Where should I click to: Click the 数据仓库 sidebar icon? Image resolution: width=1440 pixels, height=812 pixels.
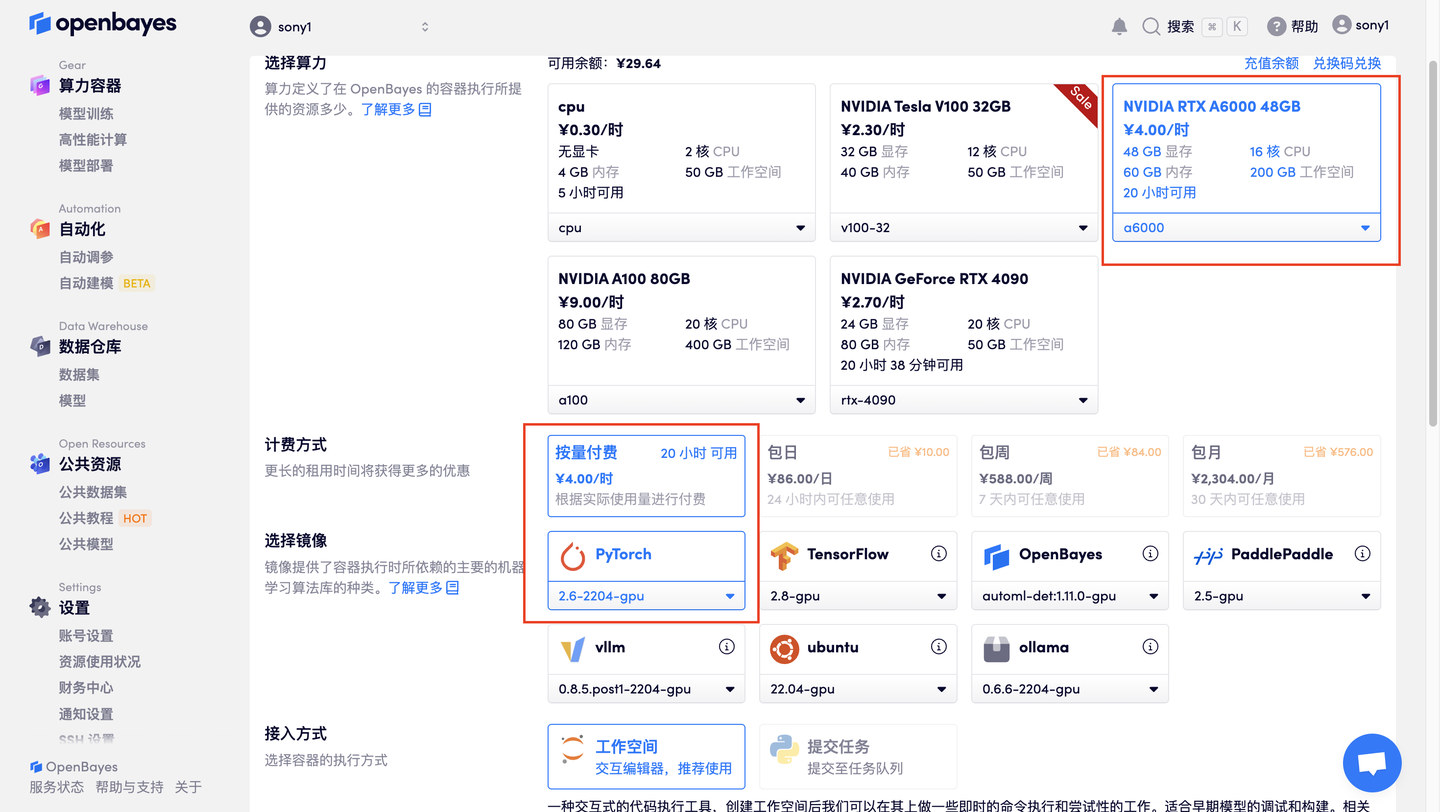click(x=40, y=346)
